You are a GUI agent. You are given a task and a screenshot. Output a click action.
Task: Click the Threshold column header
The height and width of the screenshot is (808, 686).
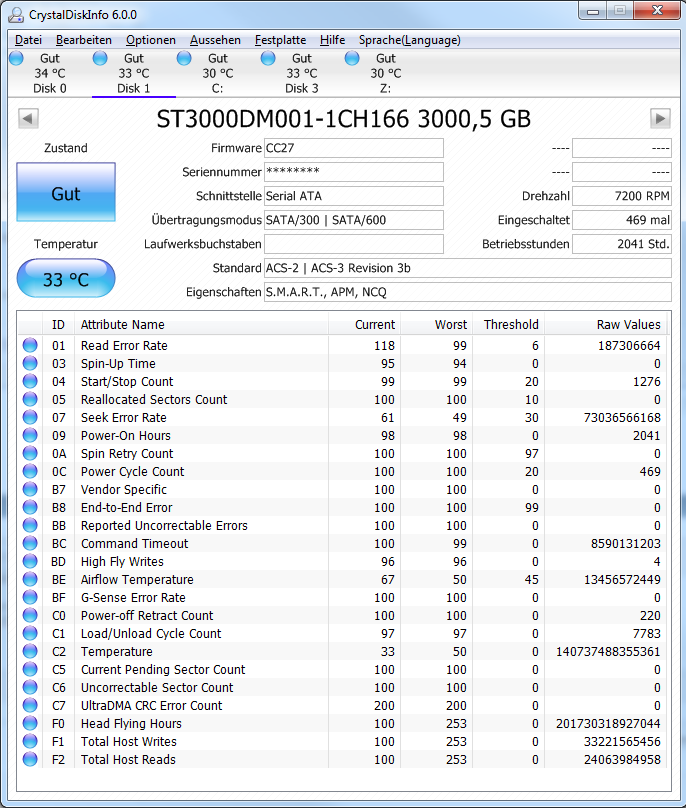coord(508,325)
